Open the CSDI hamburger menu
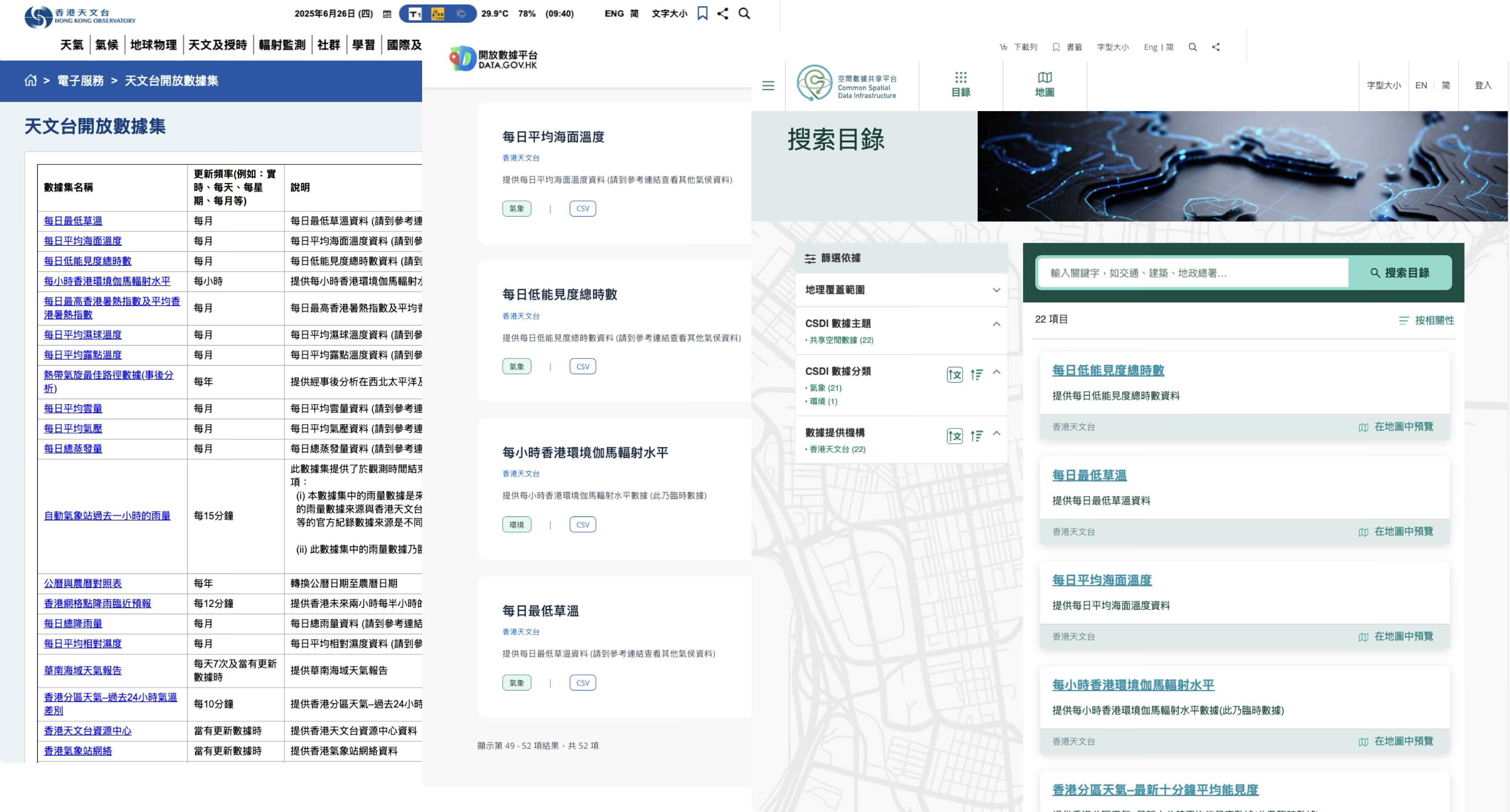This screenshot has height=812, width=1510. (768, 86)
